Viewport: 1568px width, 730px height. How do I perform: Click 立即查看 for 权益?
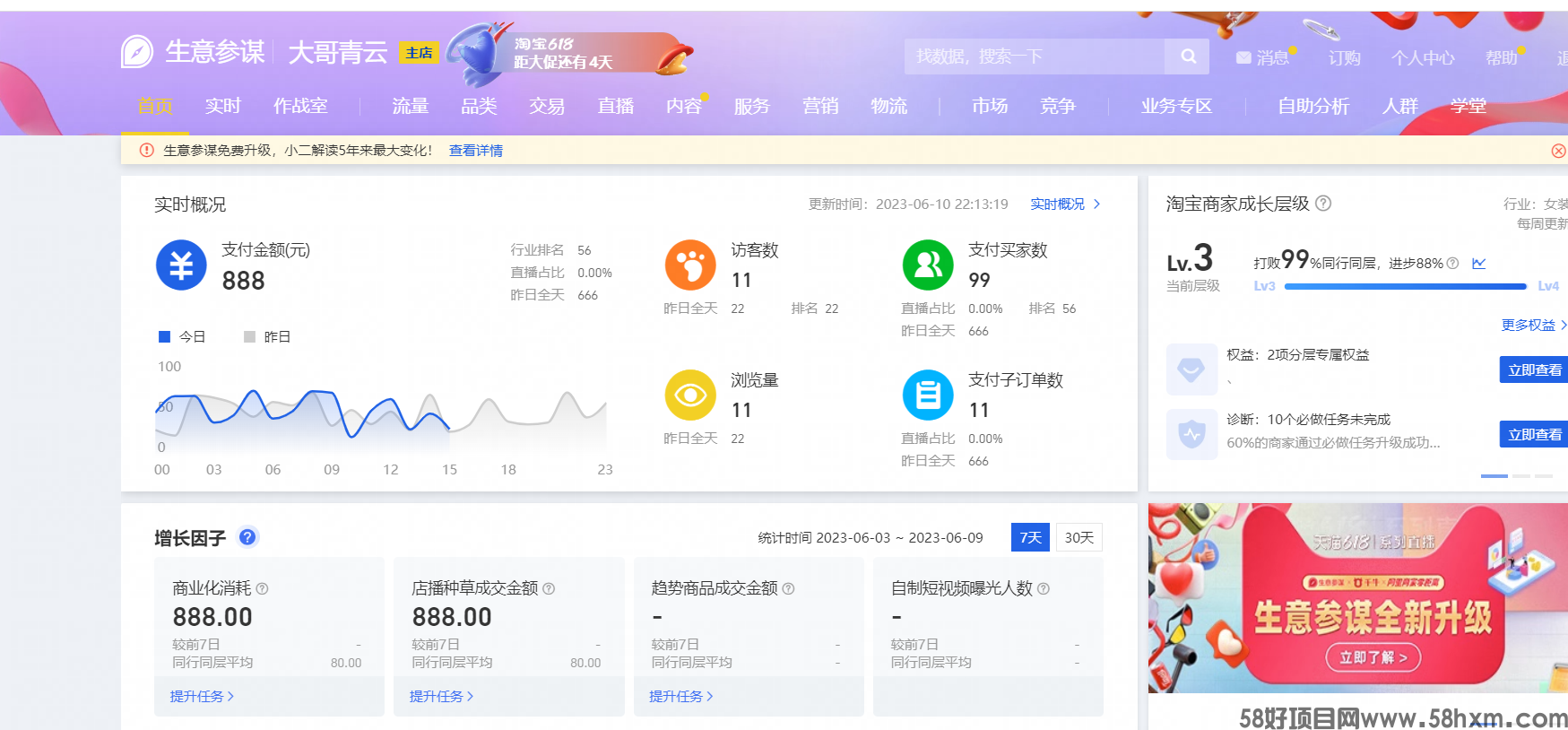point(1534,369)
